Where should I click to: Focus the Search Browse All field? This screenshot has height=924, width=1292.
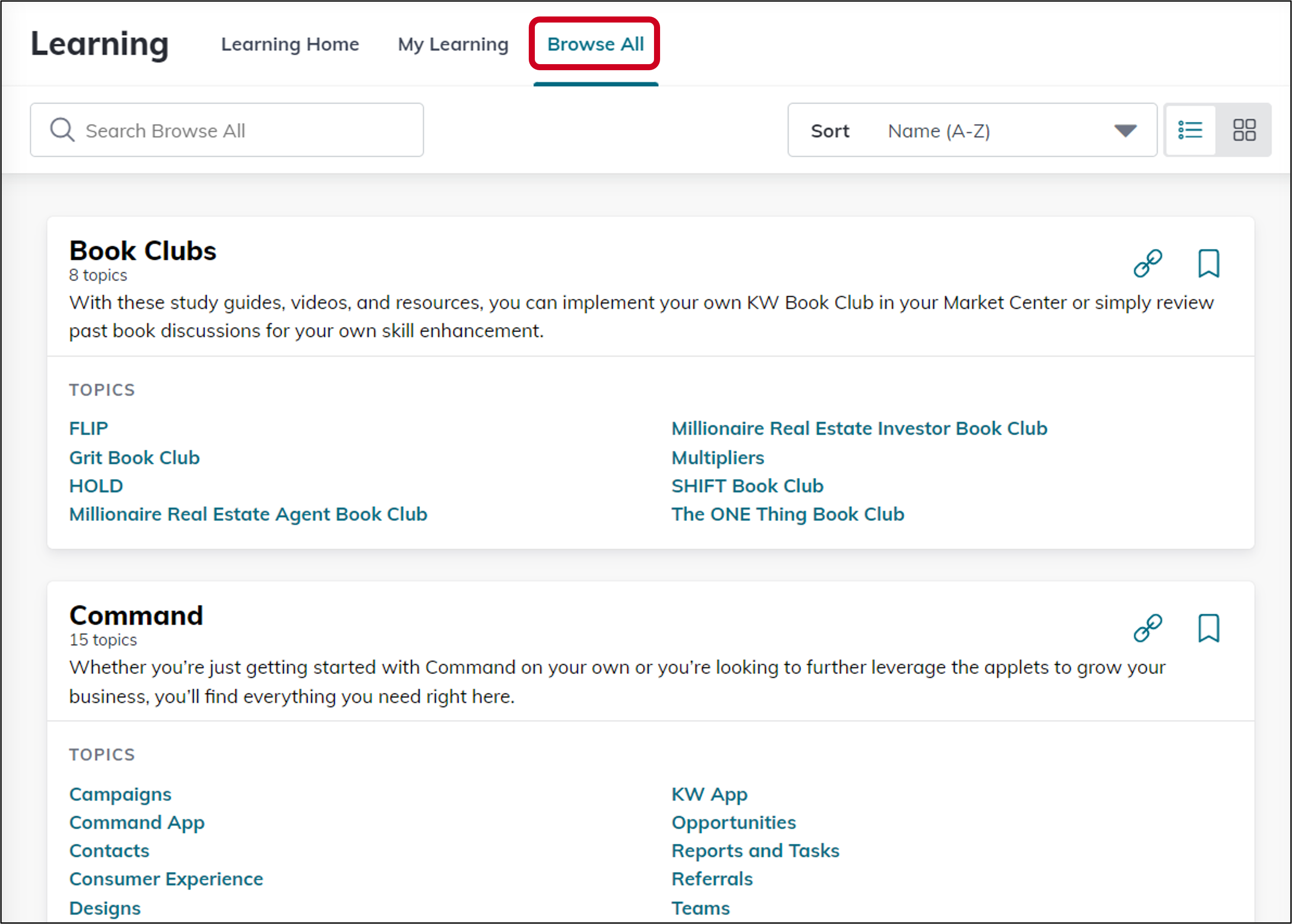(227, 130)
